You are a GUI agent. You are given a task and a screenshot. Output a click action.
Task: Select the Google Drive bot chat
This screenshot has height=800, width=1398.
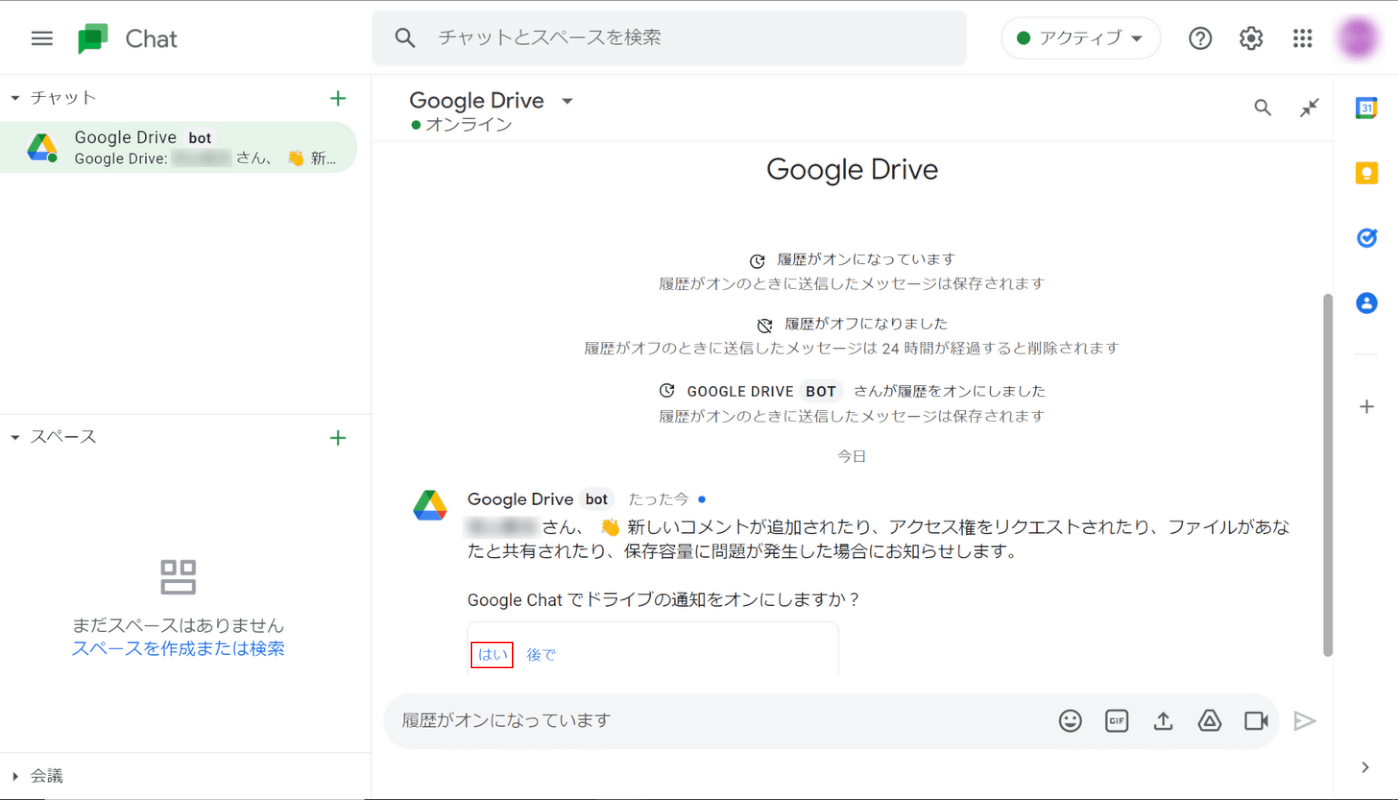pyautogui.click(x=179, y=147)
